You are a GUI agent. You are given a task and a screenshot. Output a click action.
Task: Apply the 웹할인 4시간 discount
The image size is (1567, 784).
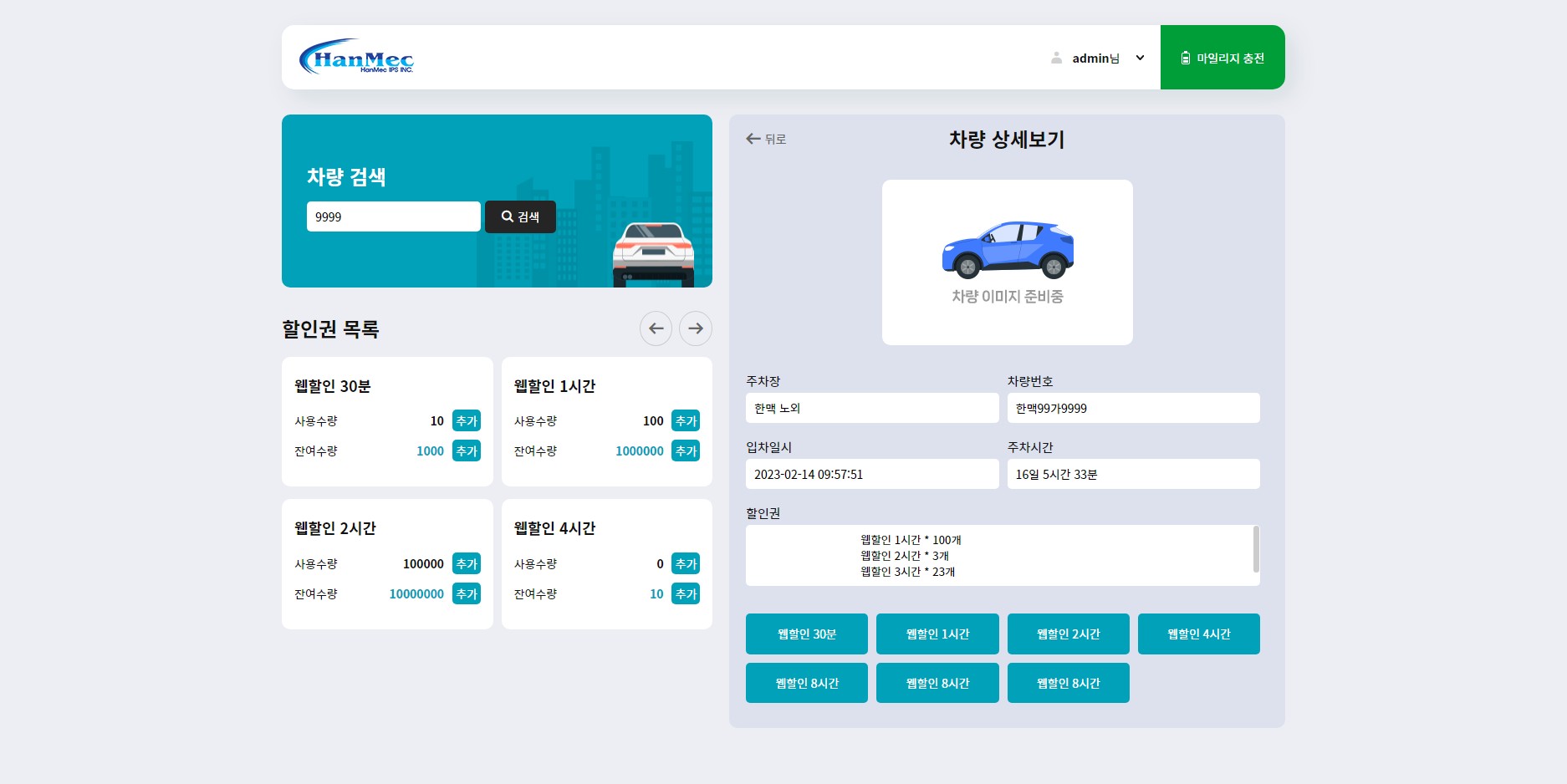pos(1198,634)
